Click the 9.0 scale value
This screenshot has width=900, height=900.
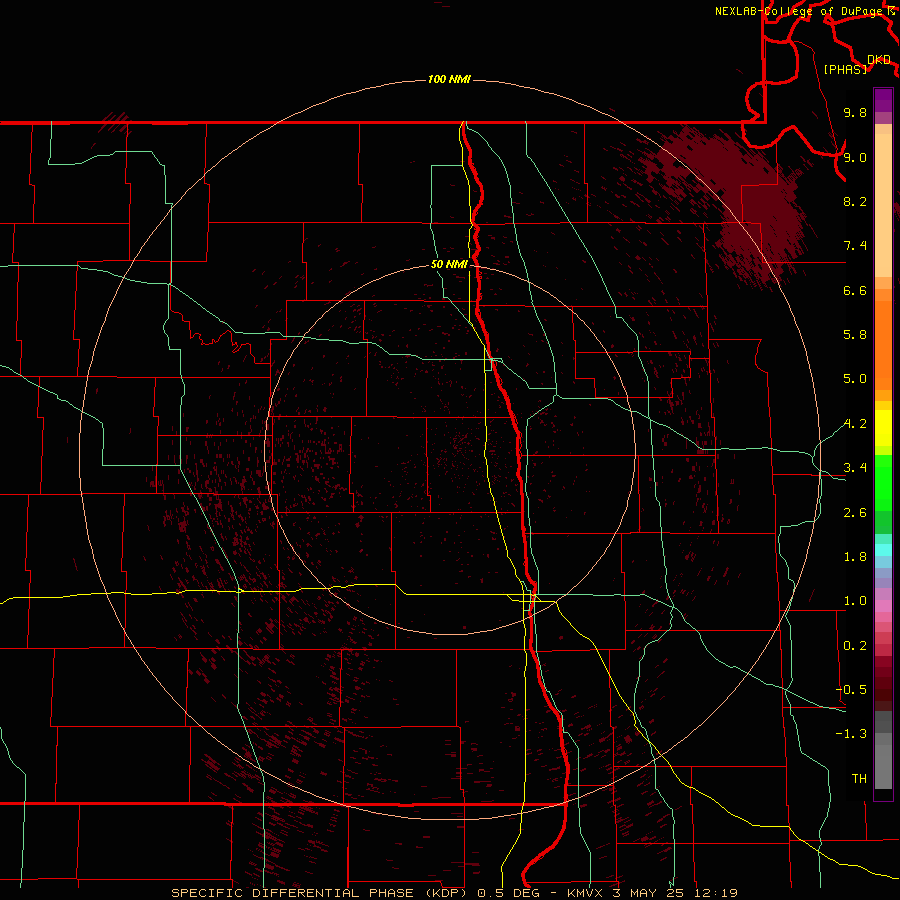pyautogui.click(x=855, y=157)
